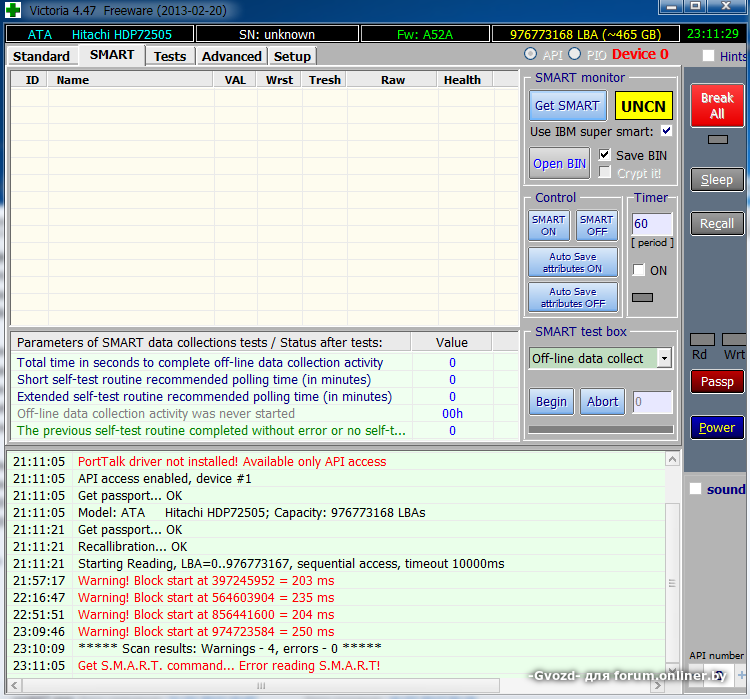Open the Advanced tab
The image size is (750, 699).
(231, 56)
